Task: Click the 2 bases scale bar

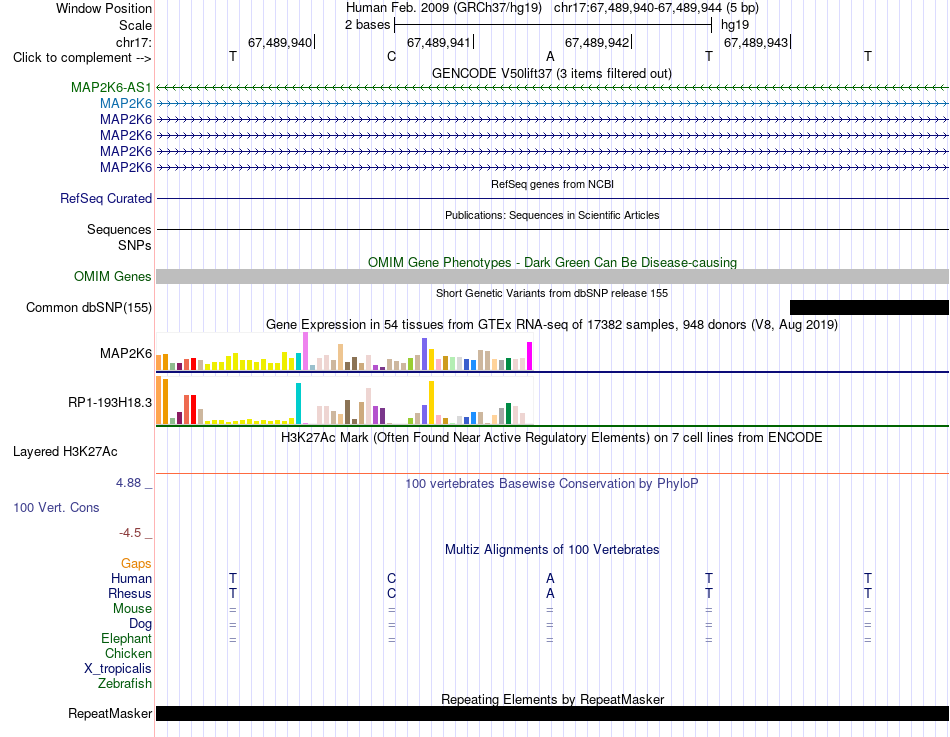Action: click(x=553, y=25)
